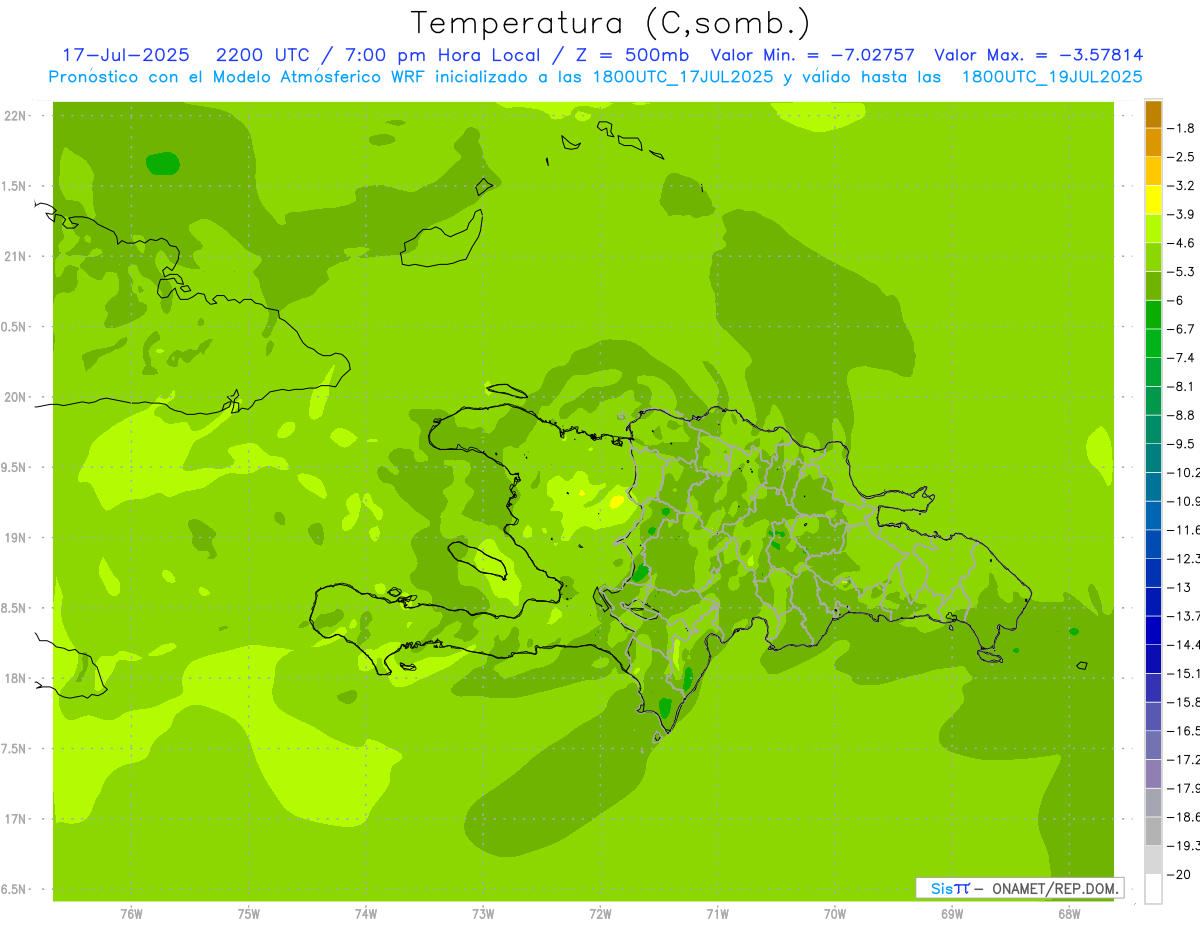Viewport: 1200px width, 927px height.
Task: Click the lime patch at the 69.5N right edge
Action: [1100, 454]
